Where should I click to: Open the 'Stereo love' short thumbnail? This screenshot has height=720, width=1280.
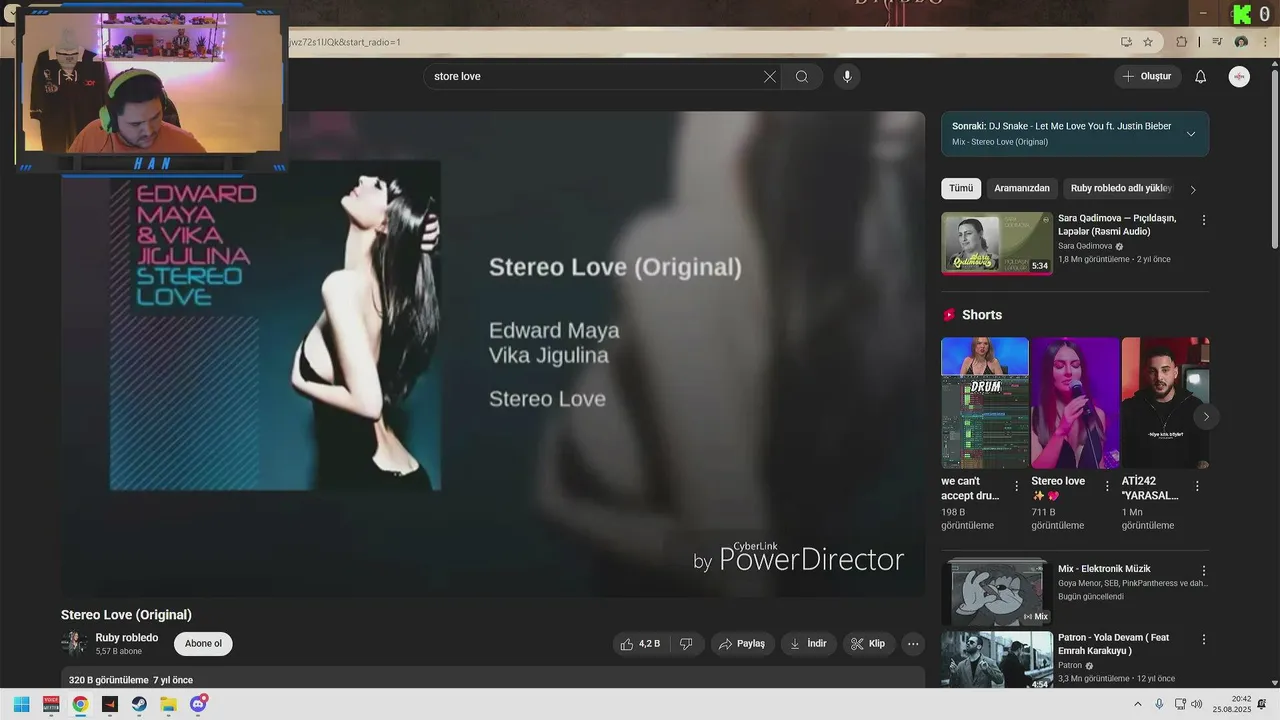click(1075, 403)
